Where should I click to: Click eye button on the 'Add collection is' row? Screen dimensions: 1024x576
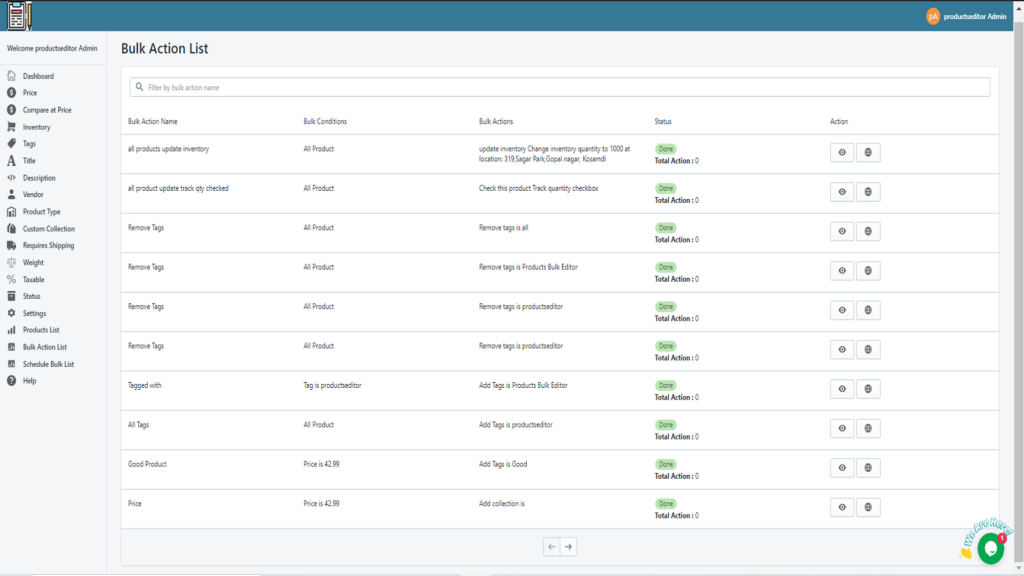point(842,507)
